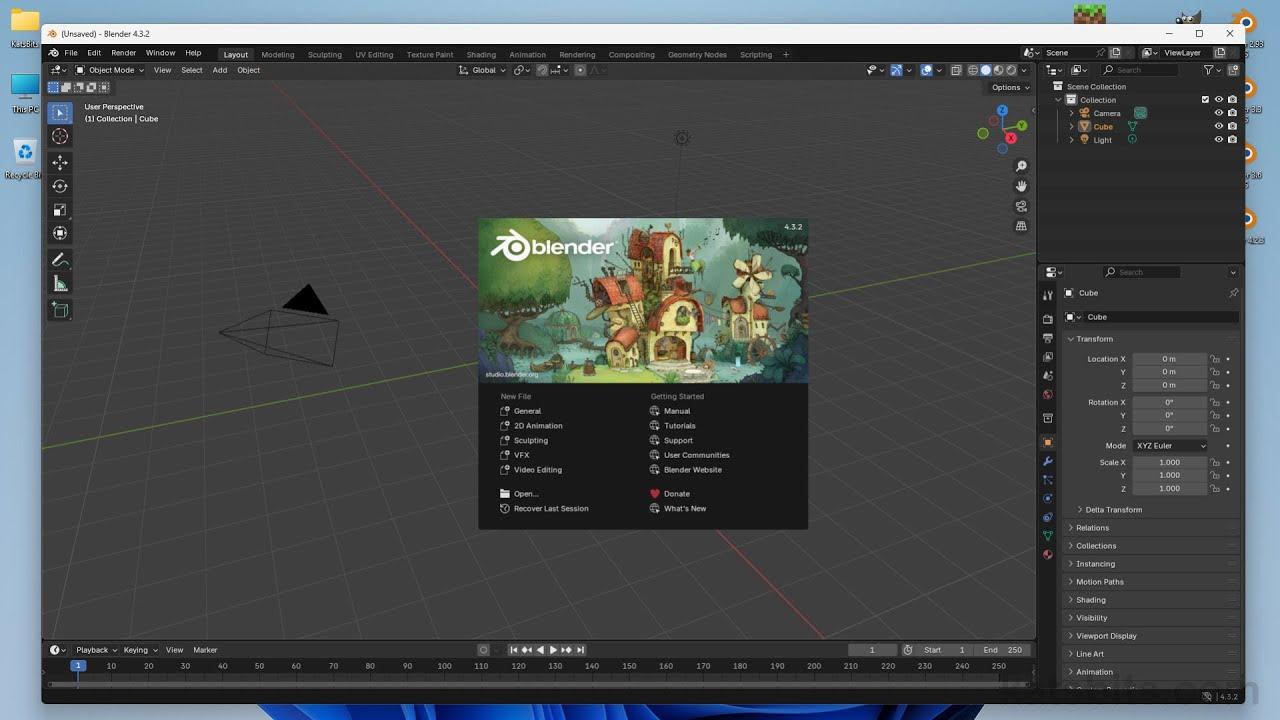This screenshot has height=720, width=1280.
Task: Click the viewport zoom magnifier icon
Action: tap(1021, 166)
